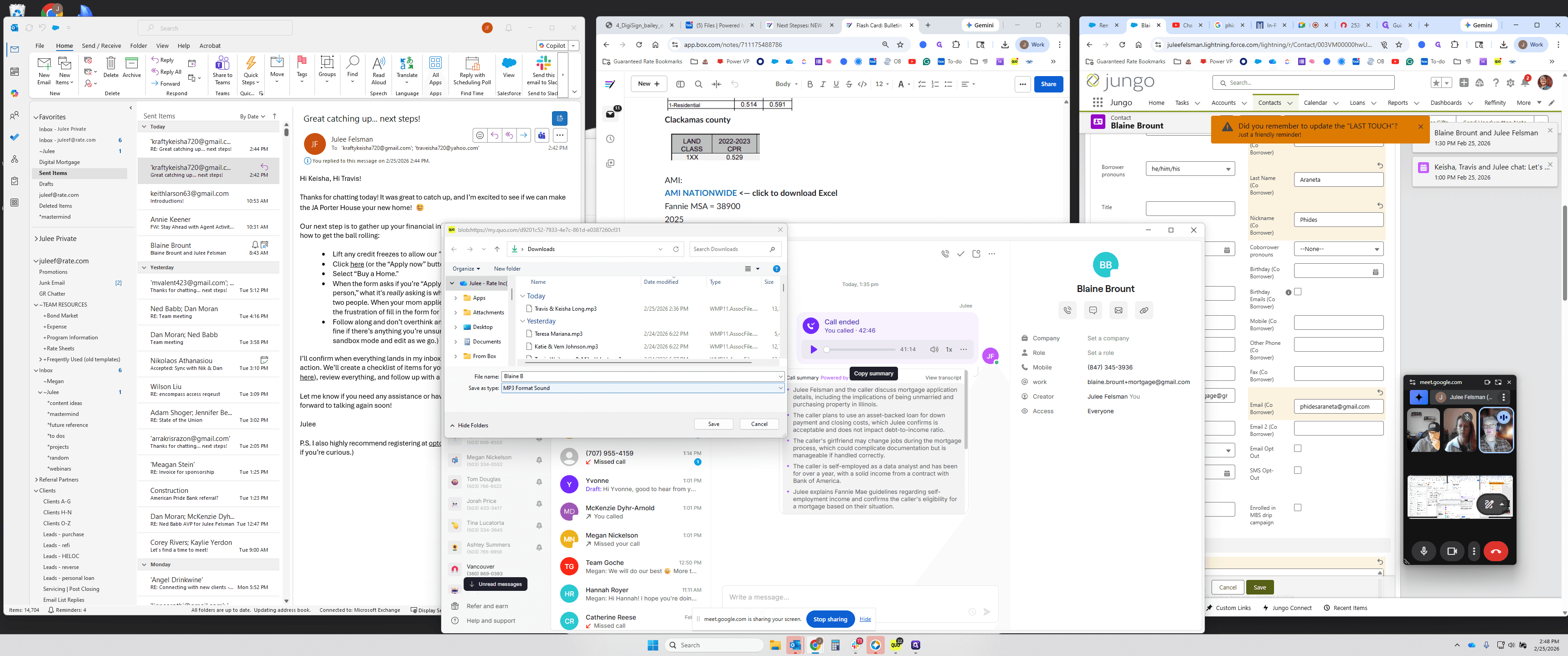Click Save button in file dialog

(x=713, y=424)
